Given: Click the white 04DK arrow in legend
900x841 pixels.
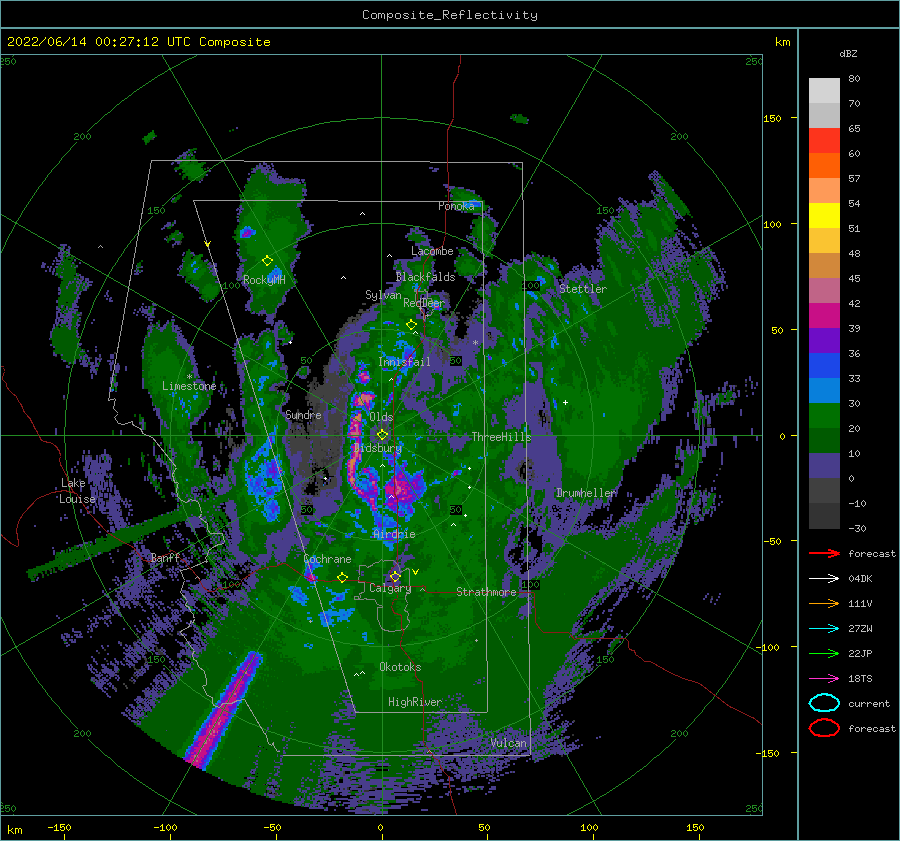Looking at the screenshot, I should (x=824, y=578).
